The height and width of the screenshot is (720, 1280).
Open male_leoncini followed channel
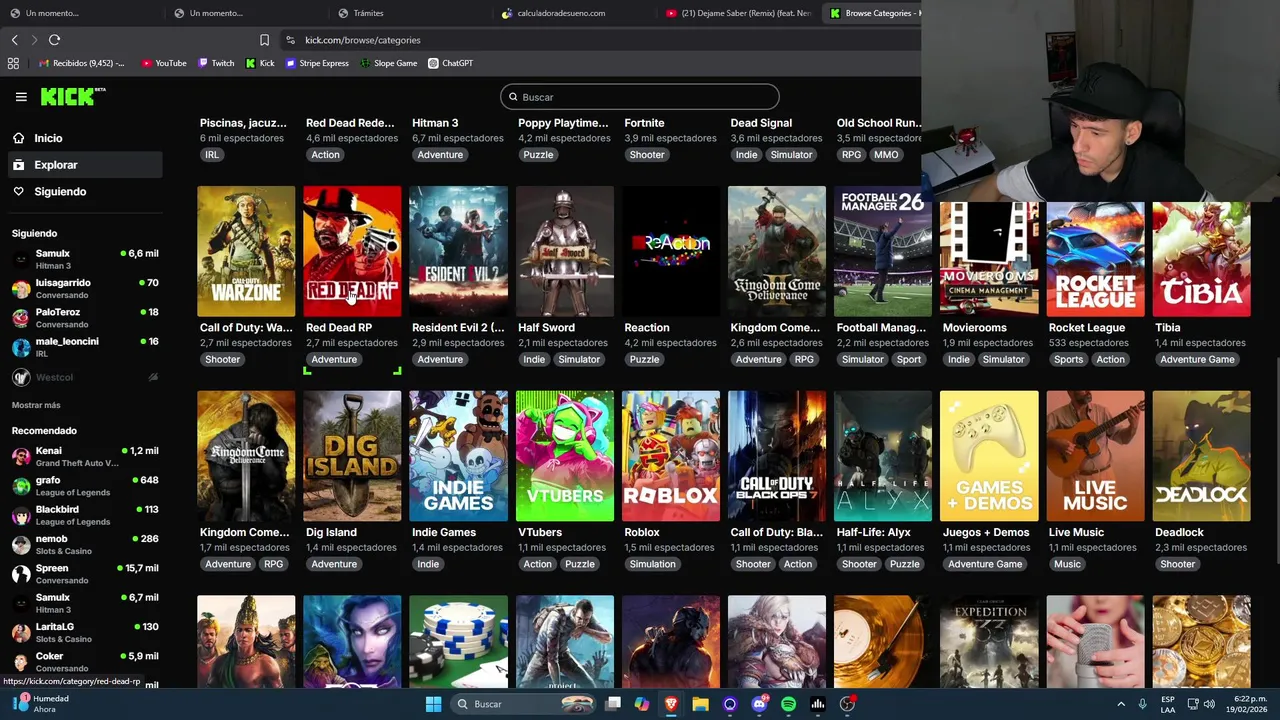pos(85,347)
